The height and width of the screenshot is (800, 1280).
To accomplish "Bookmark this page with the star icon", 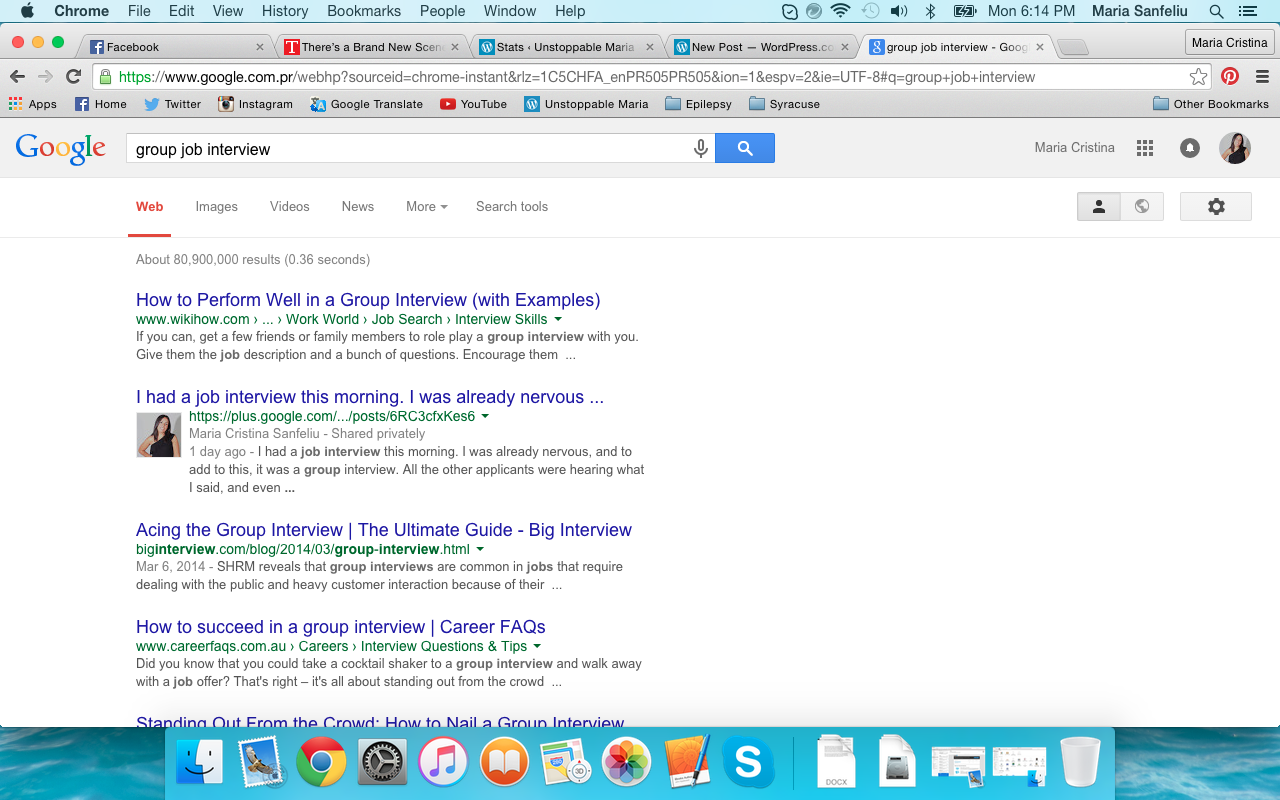I will click(x=1198, y=77).
